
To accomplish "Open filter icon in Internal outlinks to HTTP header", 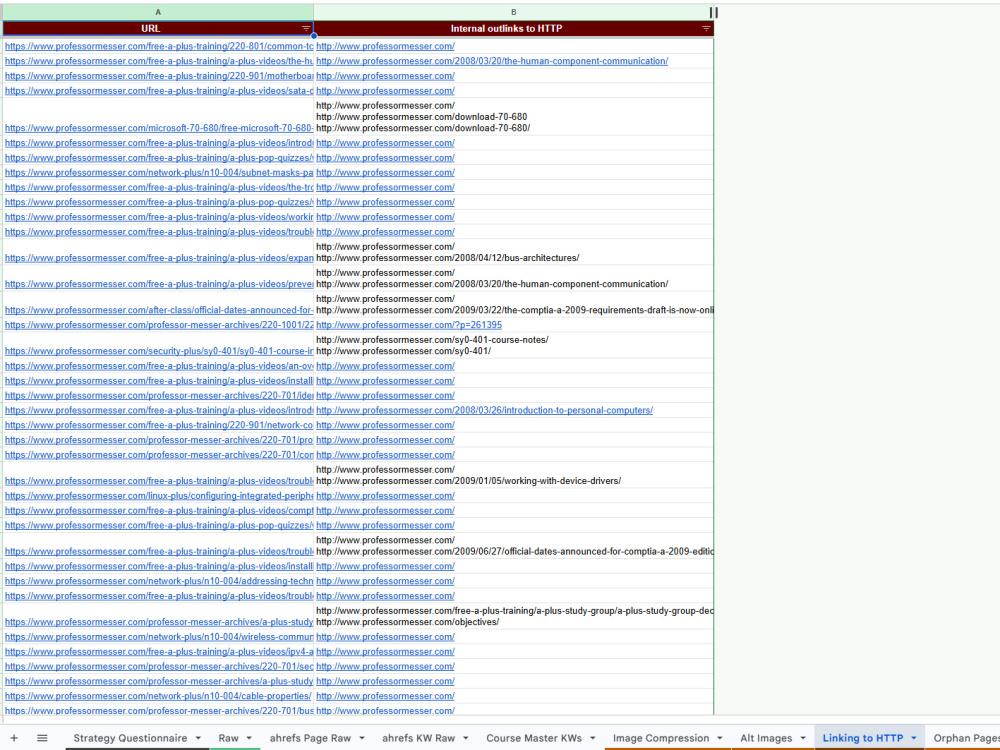I will (706, 29).
